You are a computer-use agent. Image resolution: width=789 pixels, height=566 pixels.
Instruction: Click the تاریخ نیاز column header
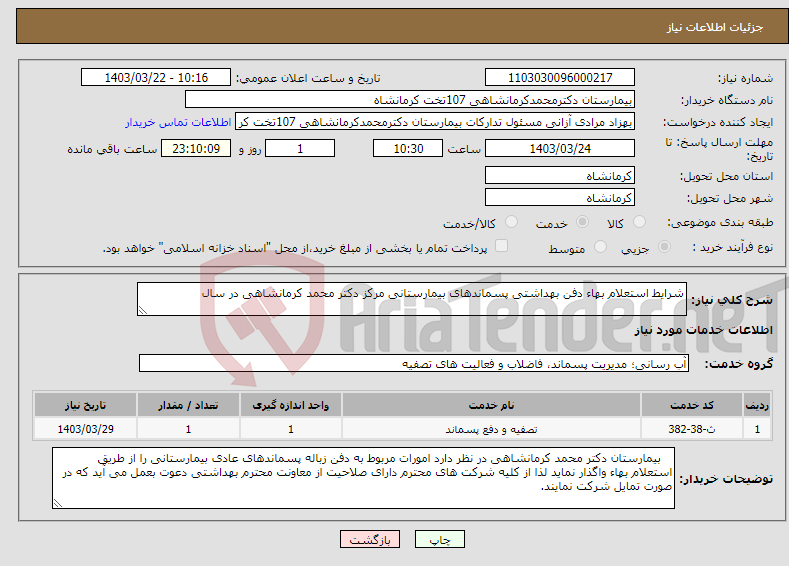[86, 405]
